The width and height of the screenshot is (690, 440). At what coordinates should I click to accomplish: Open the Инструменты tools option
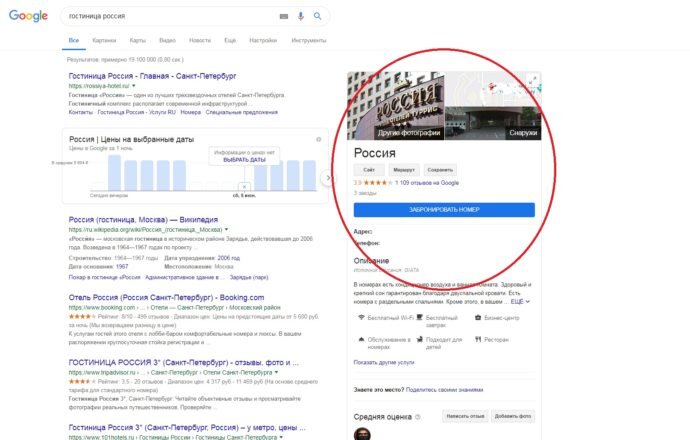(x=309, y=40)
